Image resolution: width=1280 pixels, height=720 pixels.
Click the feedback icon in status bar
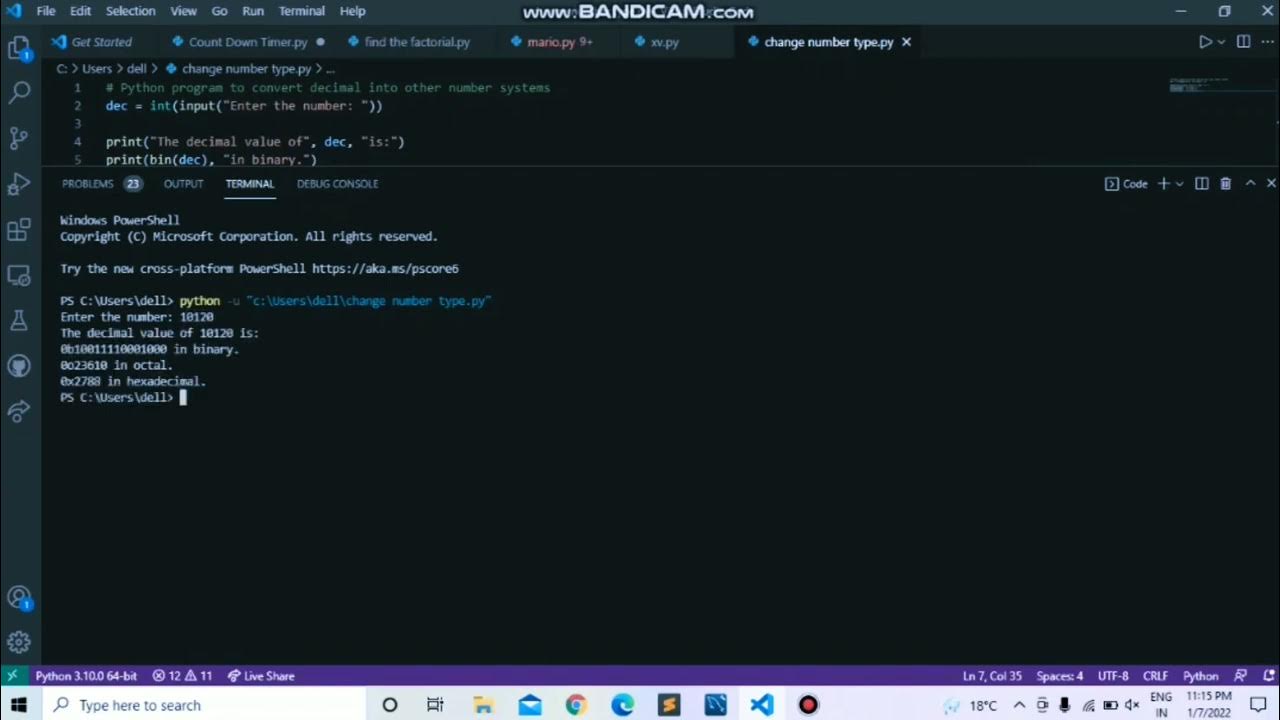click(1241, 676)
